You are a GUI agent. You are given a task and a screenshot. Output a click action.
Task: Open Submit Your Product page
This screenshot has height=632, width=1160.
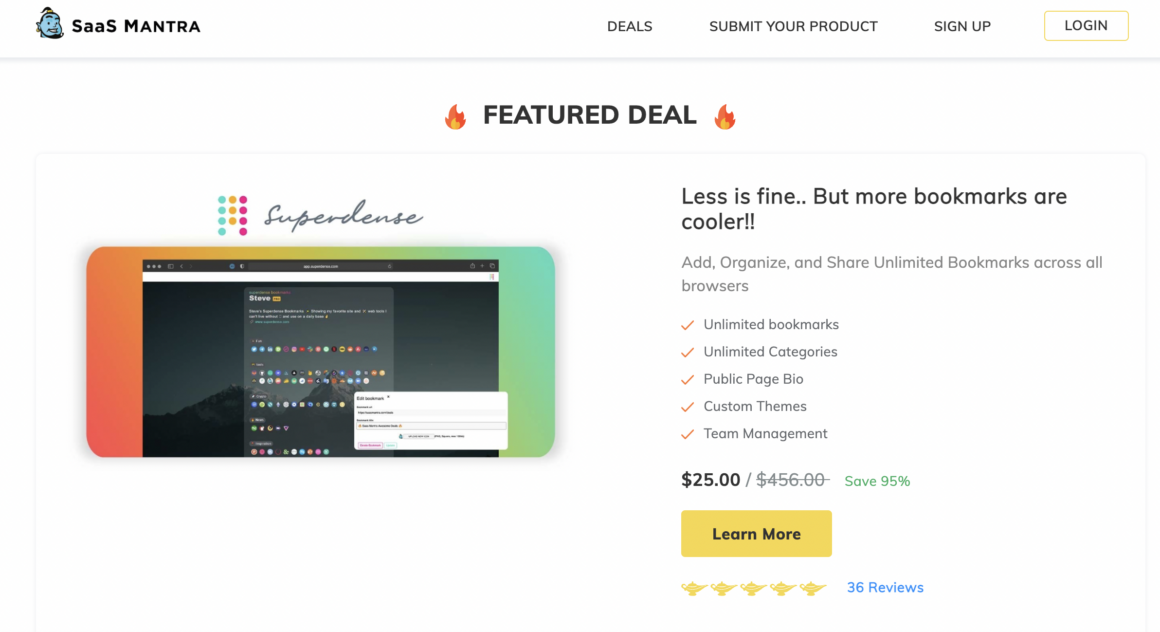point(793,27)
